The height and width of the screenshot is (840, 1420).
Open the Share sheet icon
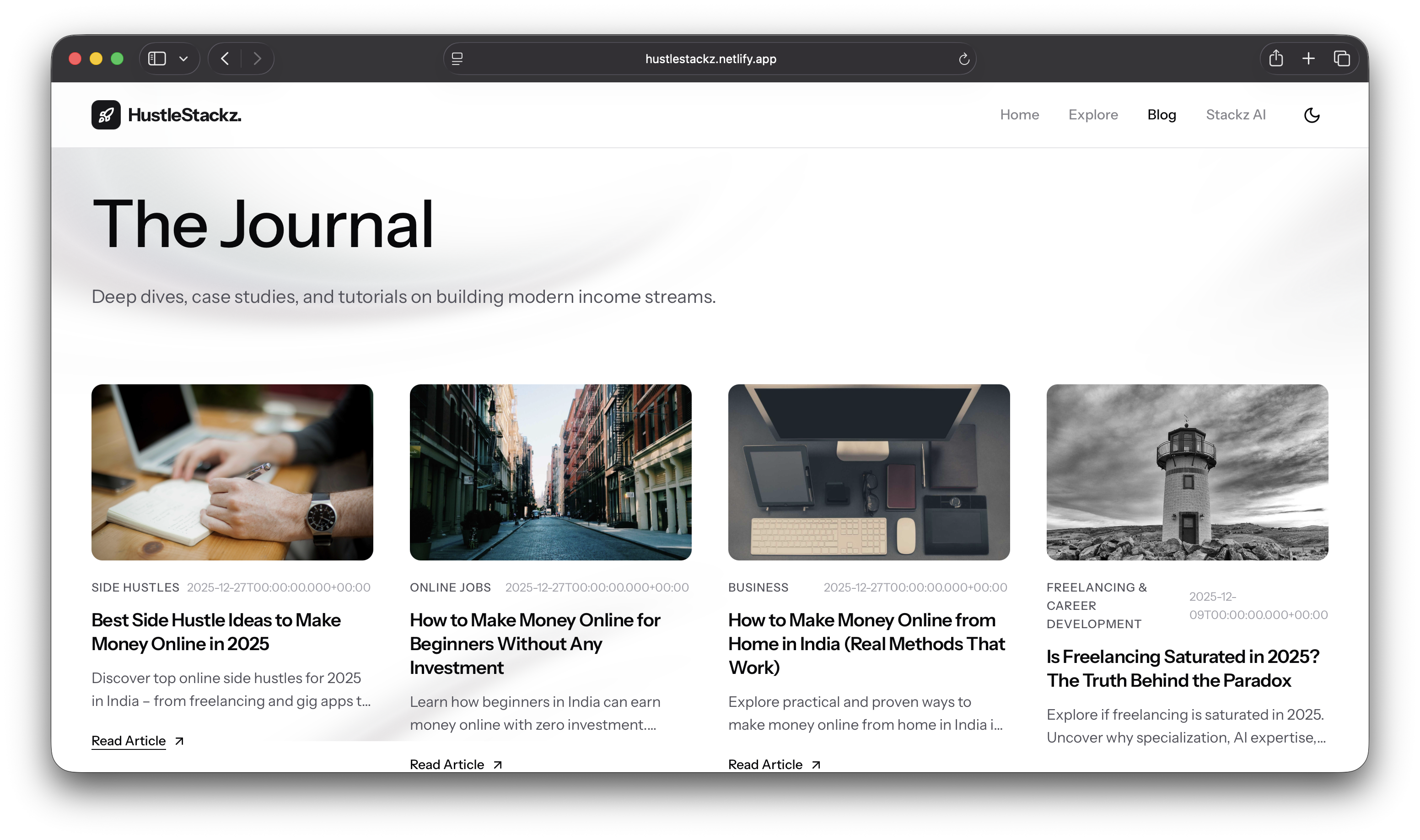1276,59
